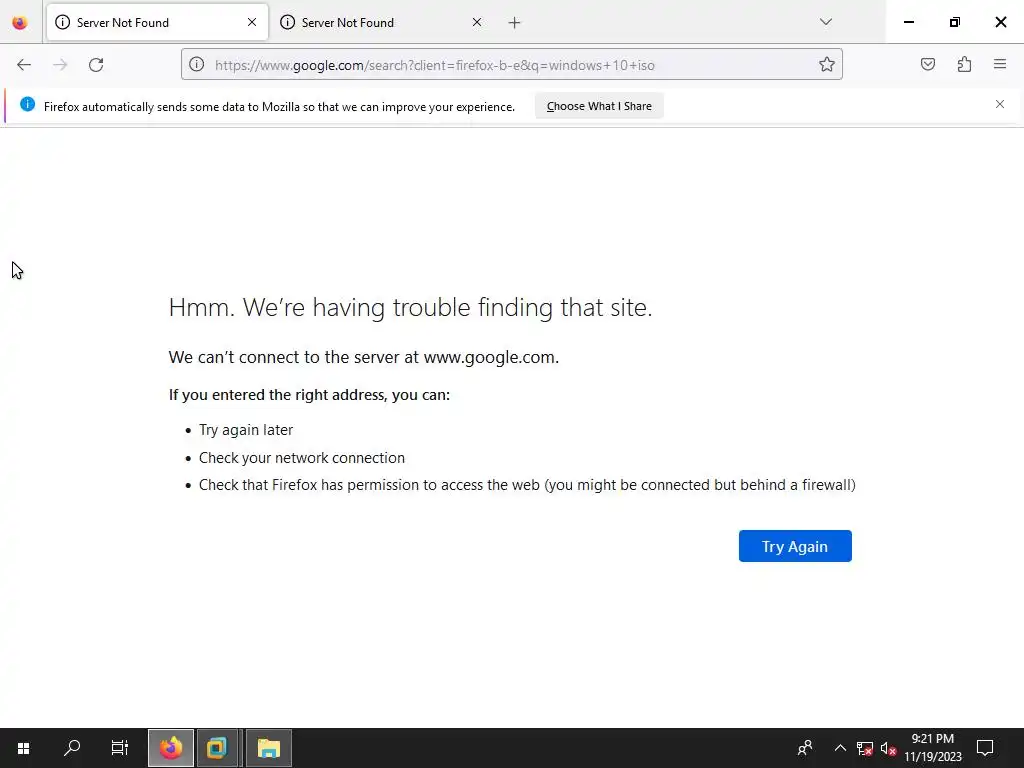Open the Windows Start menu
1024x768 pixels.
[24, 748]
